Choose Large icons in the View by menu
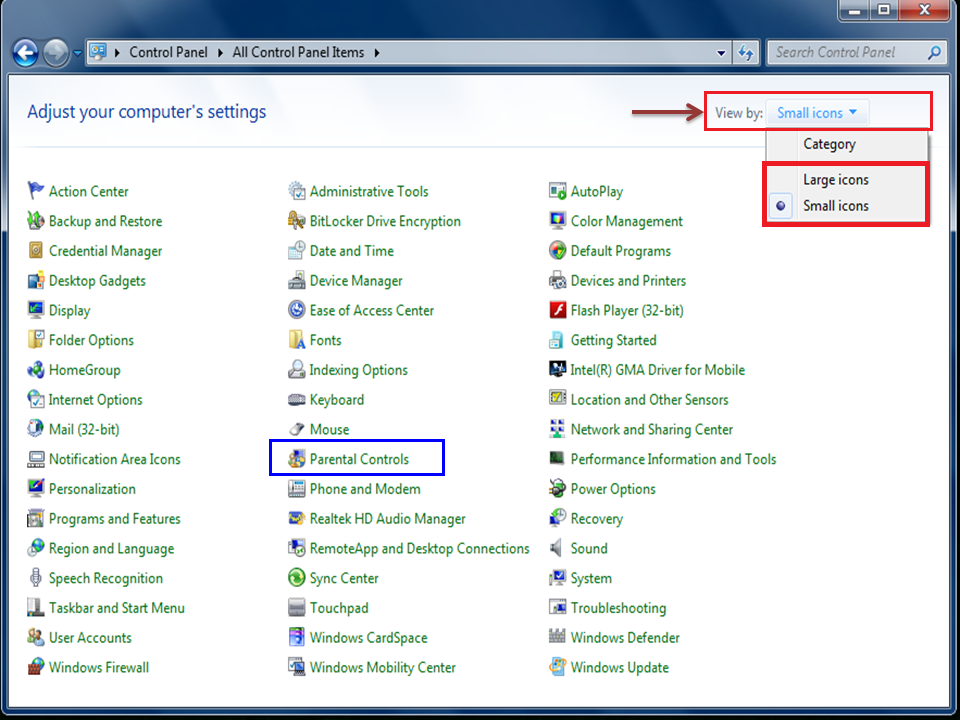Viewport: 960px width, 720px height. [x=836, y=179]
